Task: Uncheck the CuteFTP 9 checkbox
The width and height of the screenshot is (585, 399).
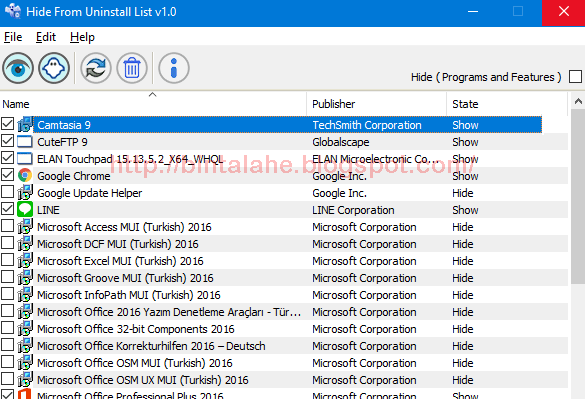Action: click(x=7, y=141)
